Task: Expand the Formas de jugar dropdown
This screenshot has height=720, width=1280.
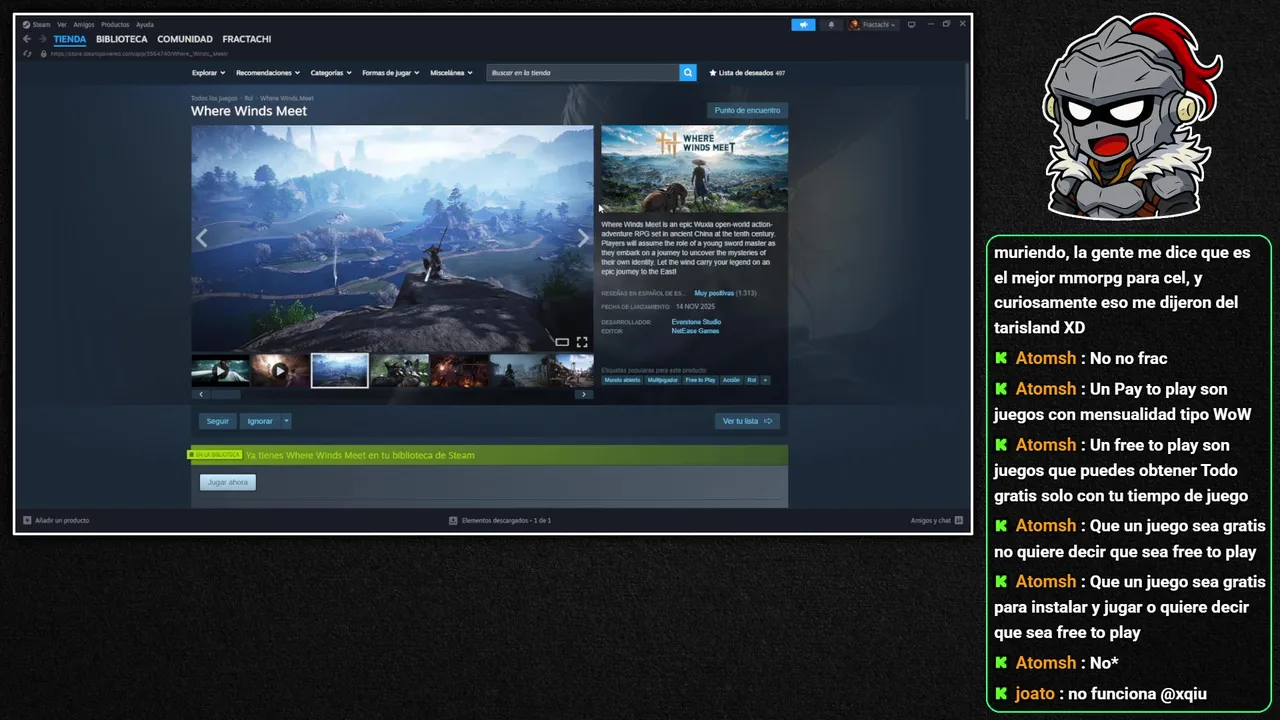Action: pyautogui.click(x=391, y=73)
